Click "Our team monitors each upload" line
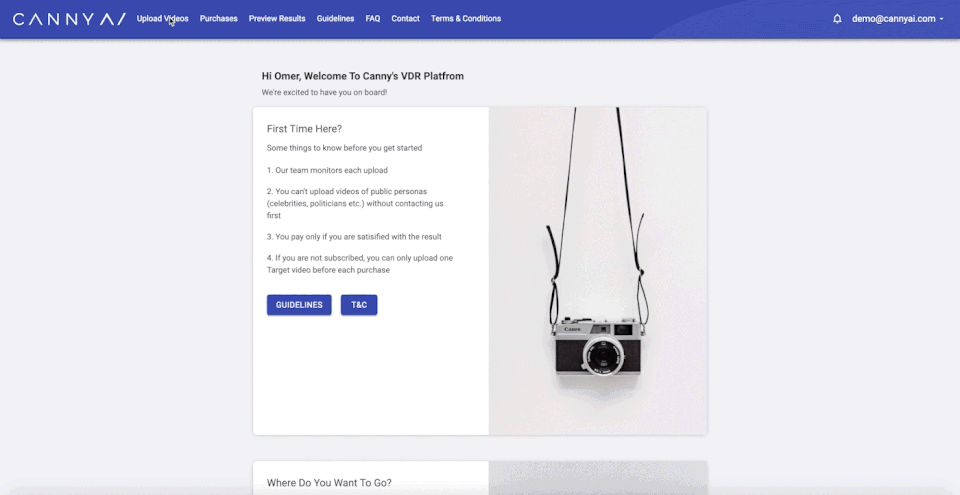The width and height of the screenshot is (960, 495). (327, 170)
